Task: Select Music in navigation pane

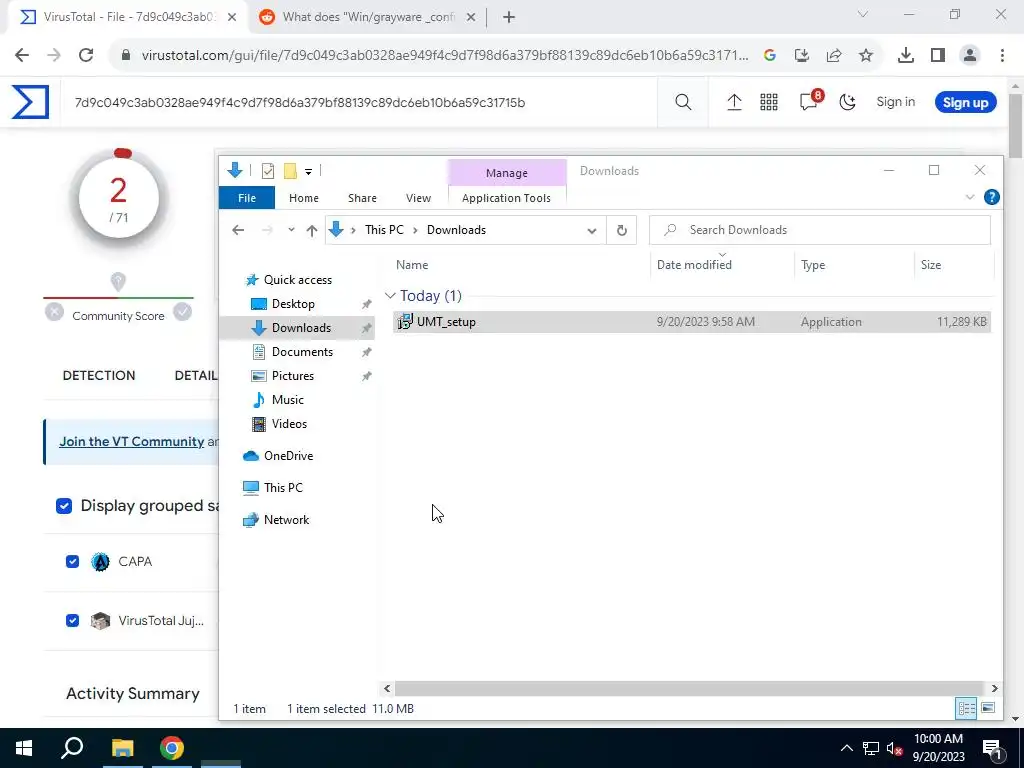Action: 287,400
